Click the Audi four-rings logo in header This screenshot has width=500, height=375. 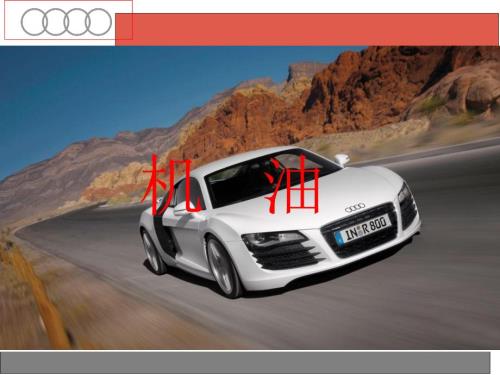tap(66, 22)
